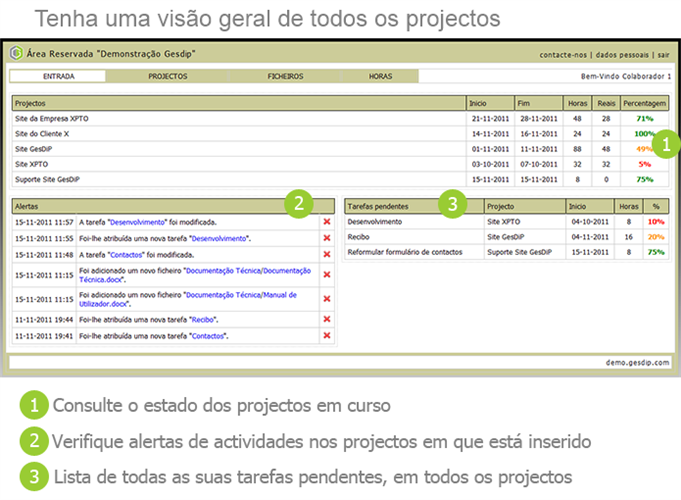681x500 pixels.
Task: Click the contacte-nos link
Action: point(563,54)
